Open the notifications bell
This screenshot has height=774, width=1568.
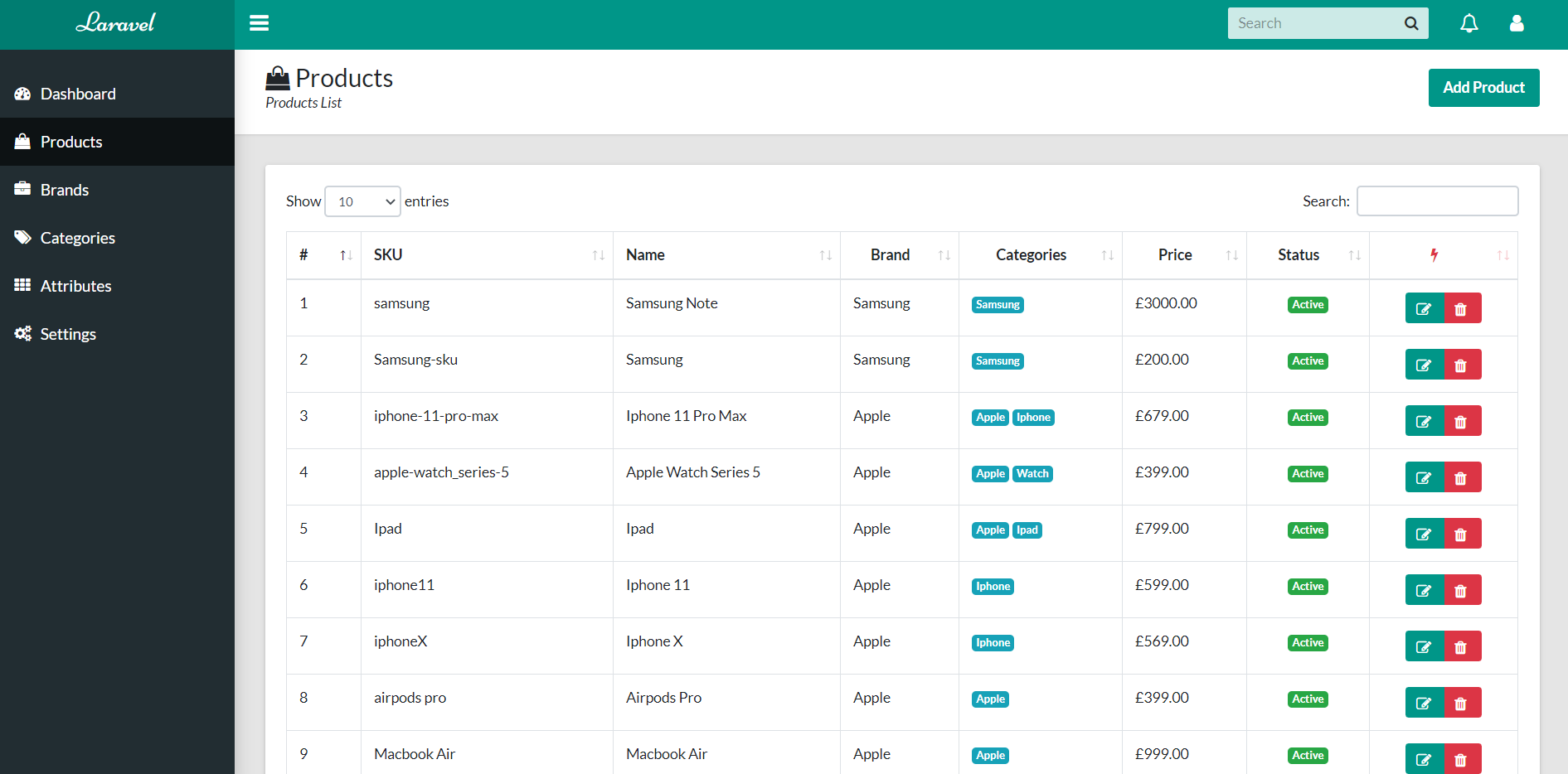coord(1468,23)
